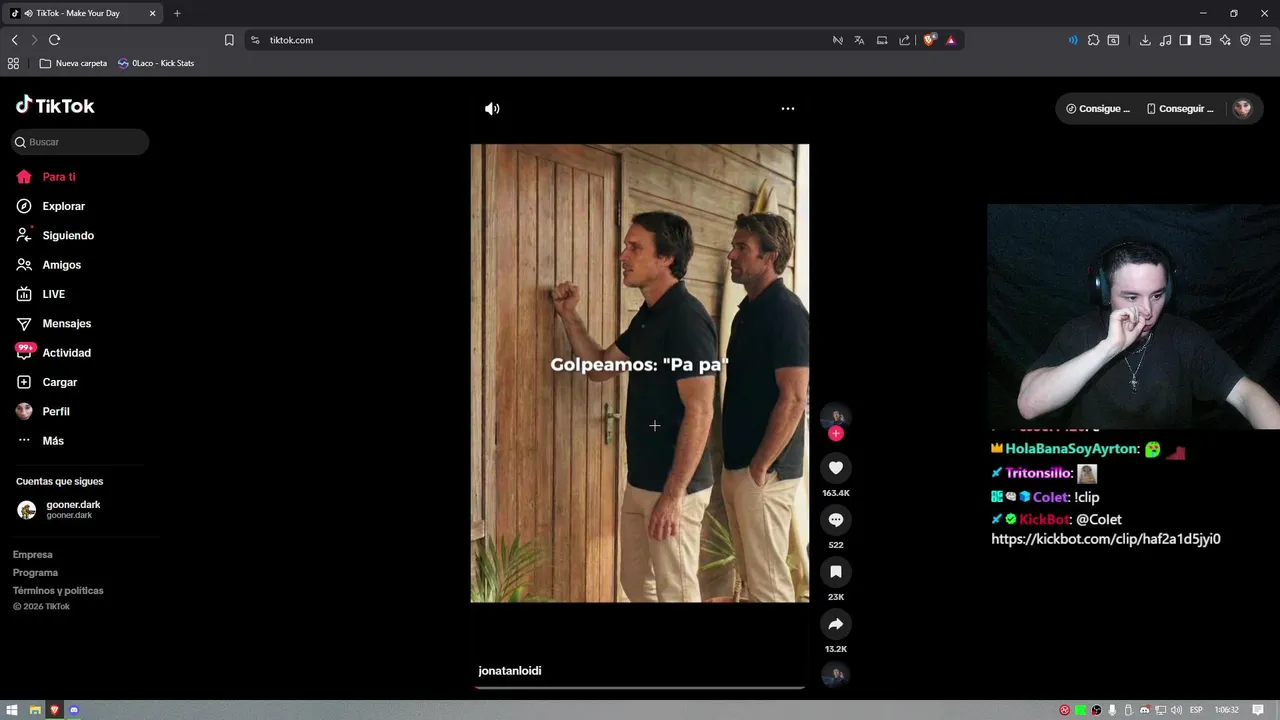Open the Windows Start menu
Viewport: 1280px width, 720px height.
[x=13, y=710]
